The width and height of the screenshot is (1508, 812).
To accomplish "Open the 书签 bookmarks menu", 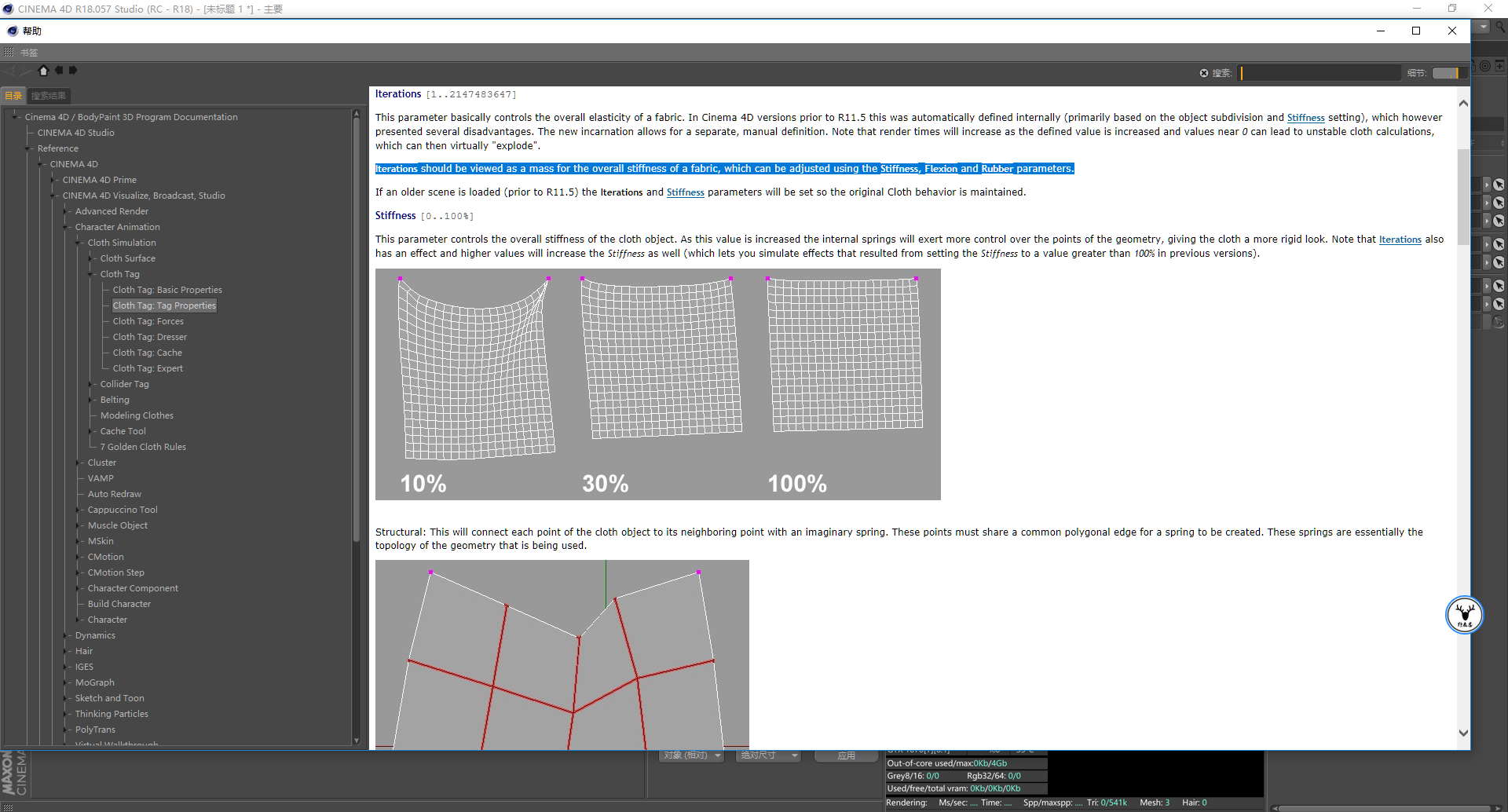I will (29, 53).
